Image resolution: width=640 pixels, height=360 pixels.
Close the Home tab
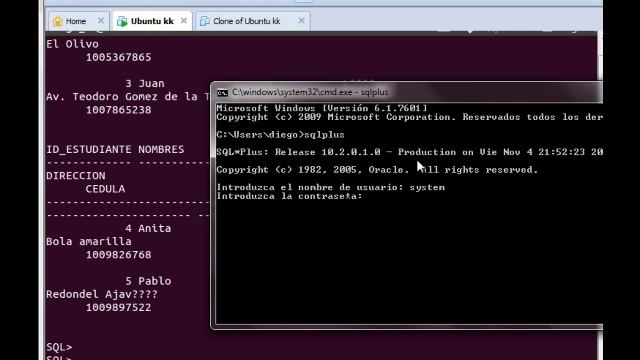coord(101,20)
